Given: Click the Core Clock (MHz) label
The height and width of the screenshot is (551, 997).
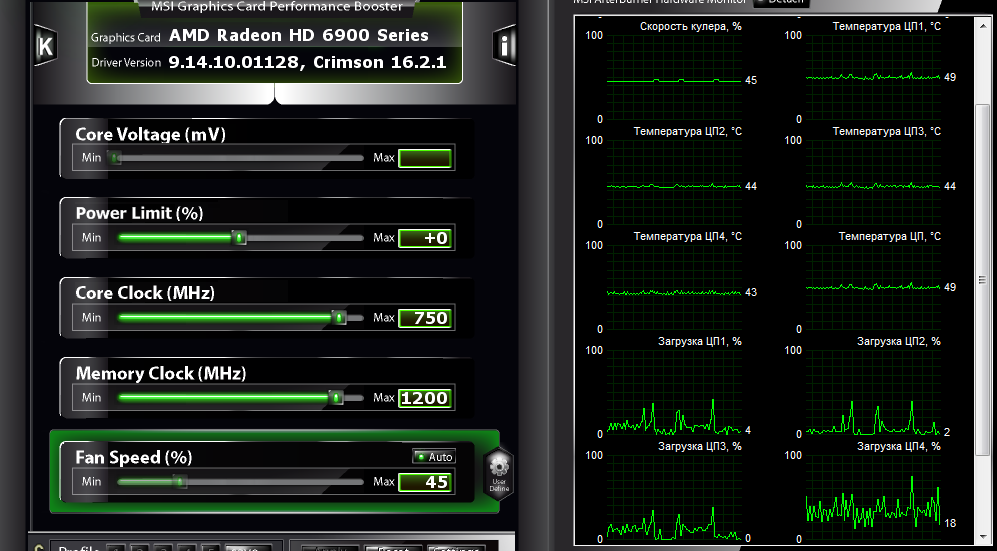Looking at the screenshot, I should coord(145,293).
